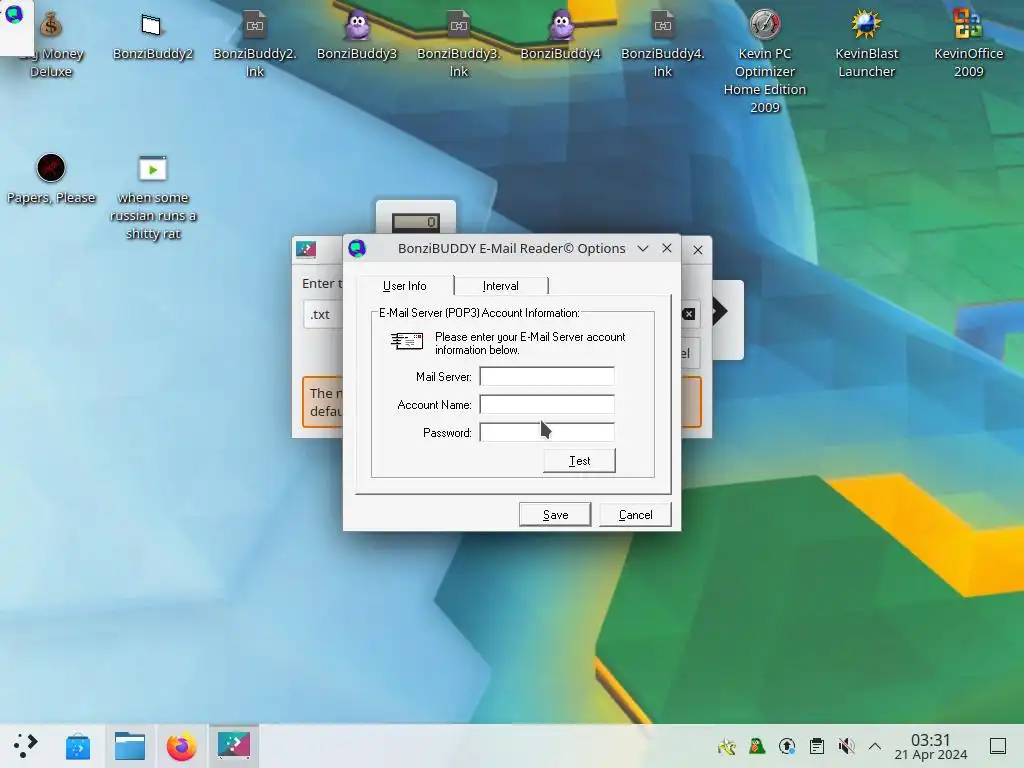The width and height of the screenshot is (1024, 768).
Task: Click the muted volume tray icon
Action: [846, 745]
